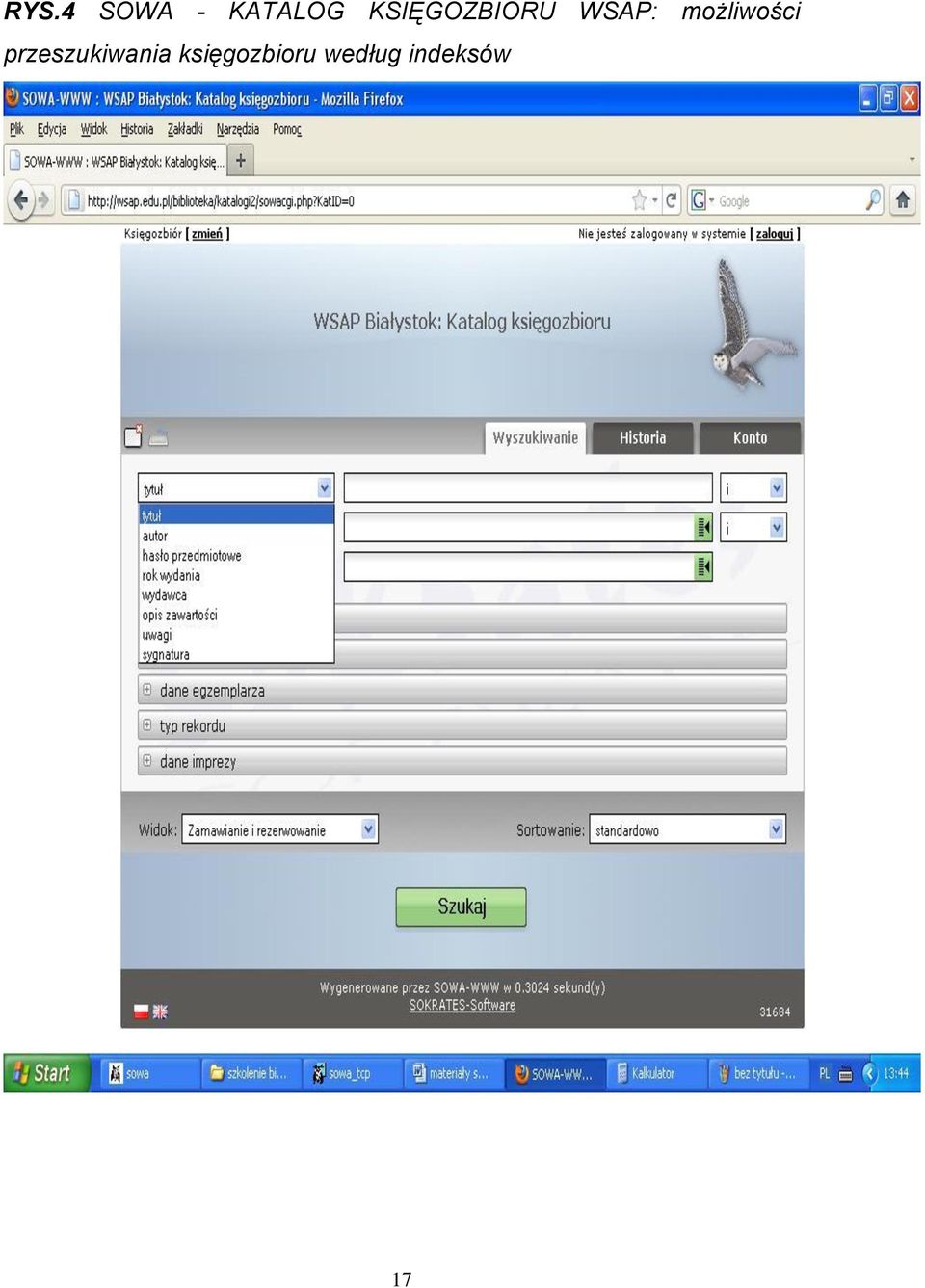Select uwagi from the index list
Viewport: 925px width, 1288px height.
(236, 635)
